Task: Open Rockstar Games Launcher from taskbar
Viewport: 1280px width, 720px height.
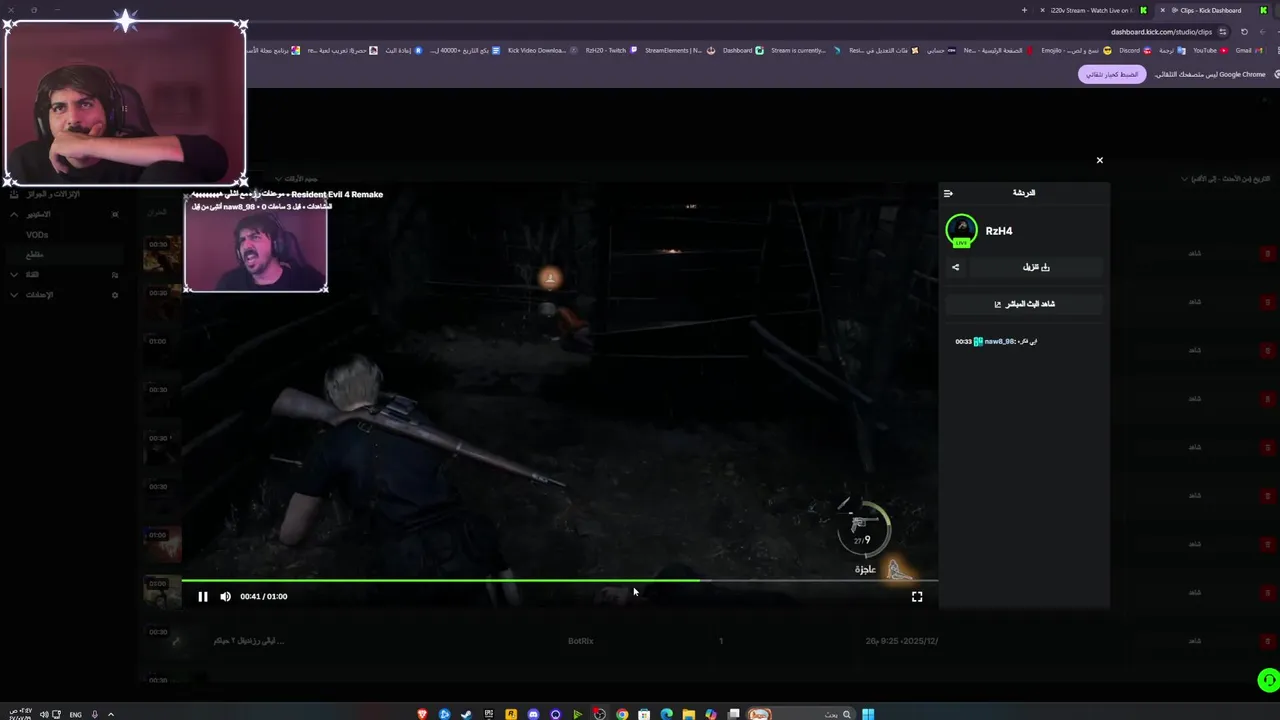Action: [x=511, y=714]
